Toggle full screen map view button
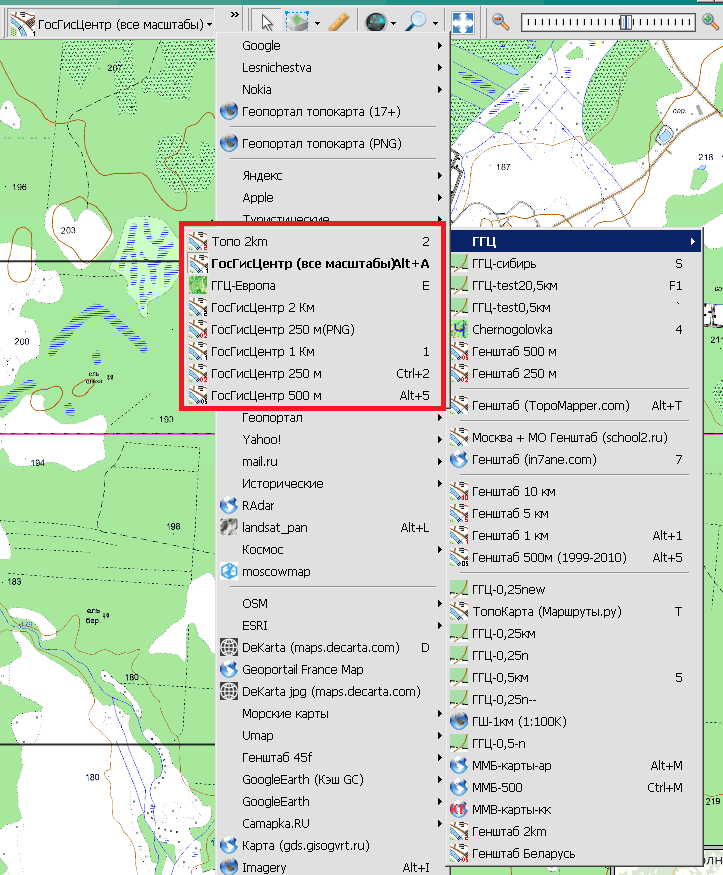The image size is (723, 875). pos(462,21)
